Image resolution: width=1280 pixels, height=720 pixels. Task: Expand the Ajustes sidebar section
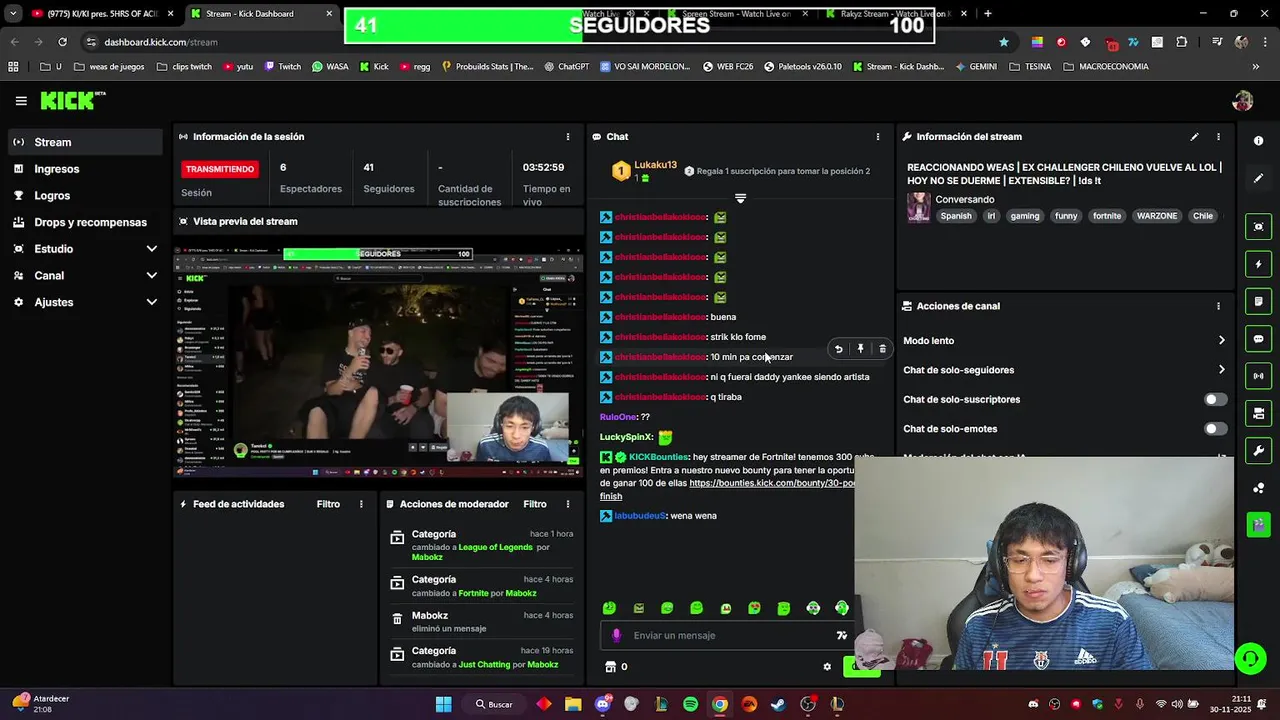tap(85, 302)
